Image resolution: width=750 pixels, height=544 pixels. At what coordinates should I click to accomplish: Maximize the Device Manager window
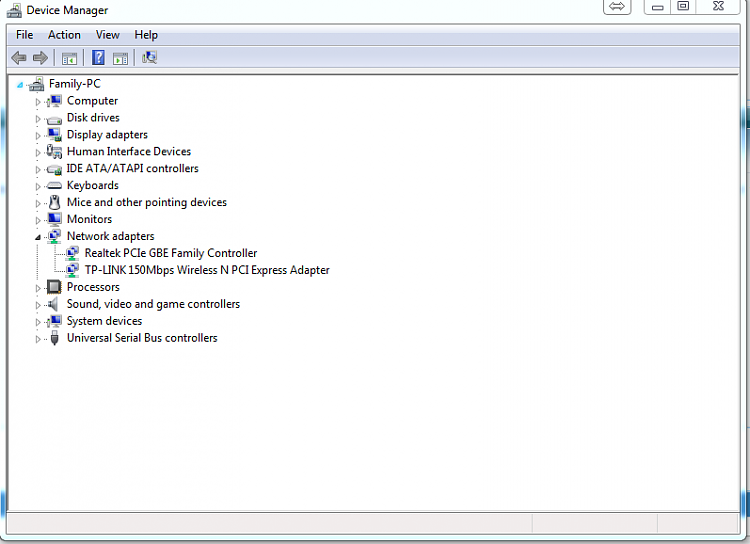tap(684, 6)
